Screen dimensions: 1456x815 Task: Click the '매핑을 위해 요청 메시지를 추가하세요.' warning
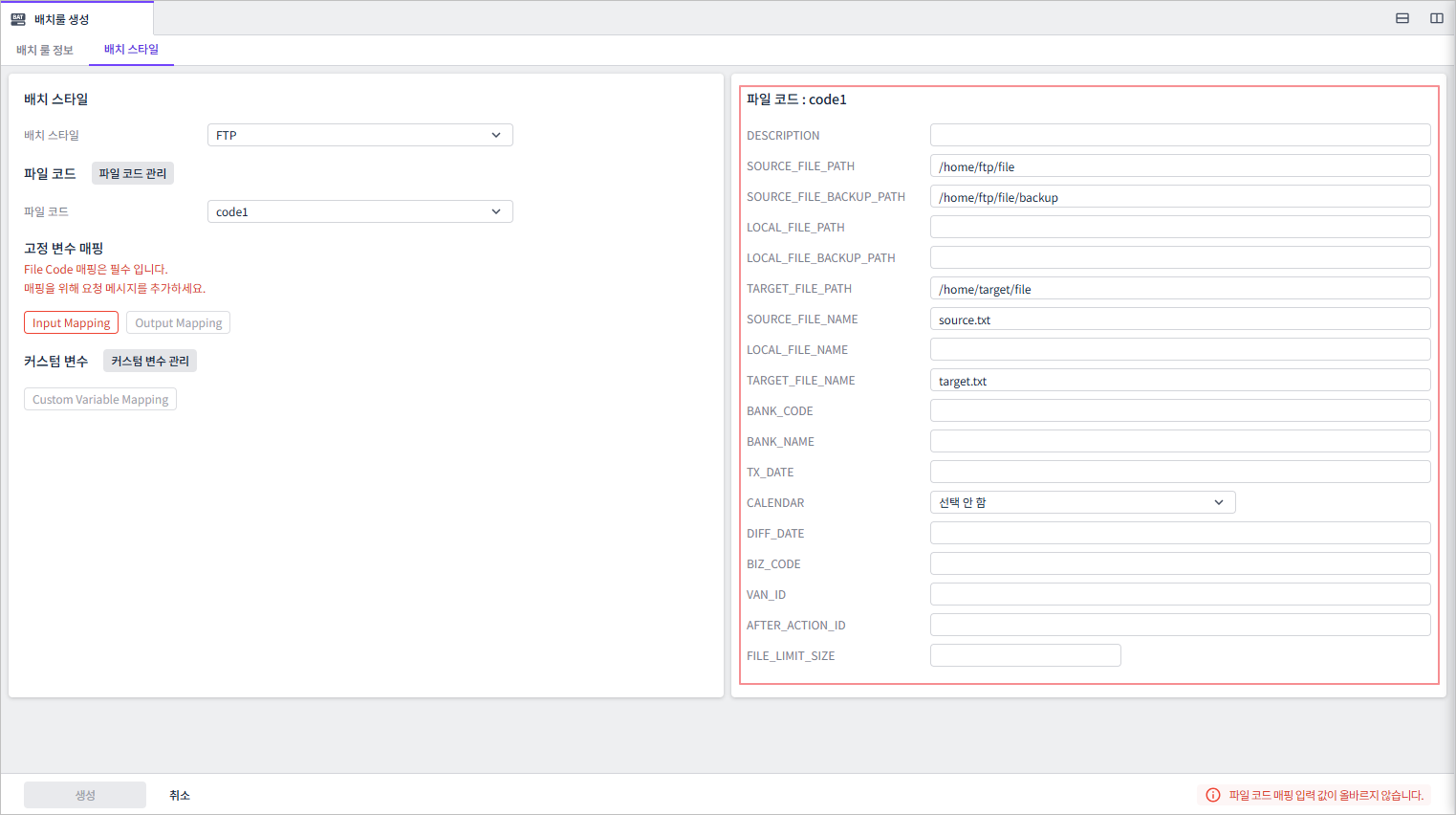tap(115, 288)
